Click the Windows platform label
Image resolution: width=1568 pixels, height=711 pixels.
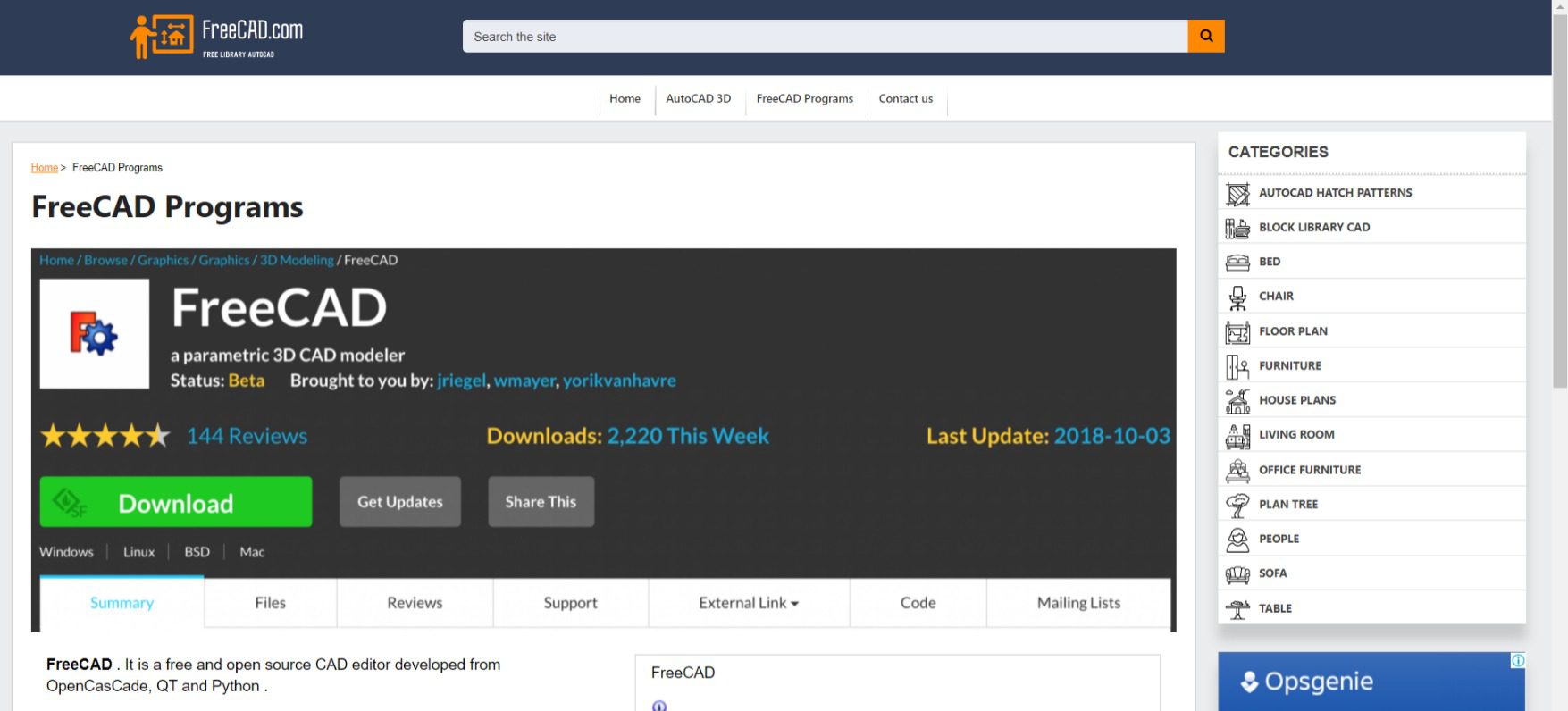(x=66, y=552)
